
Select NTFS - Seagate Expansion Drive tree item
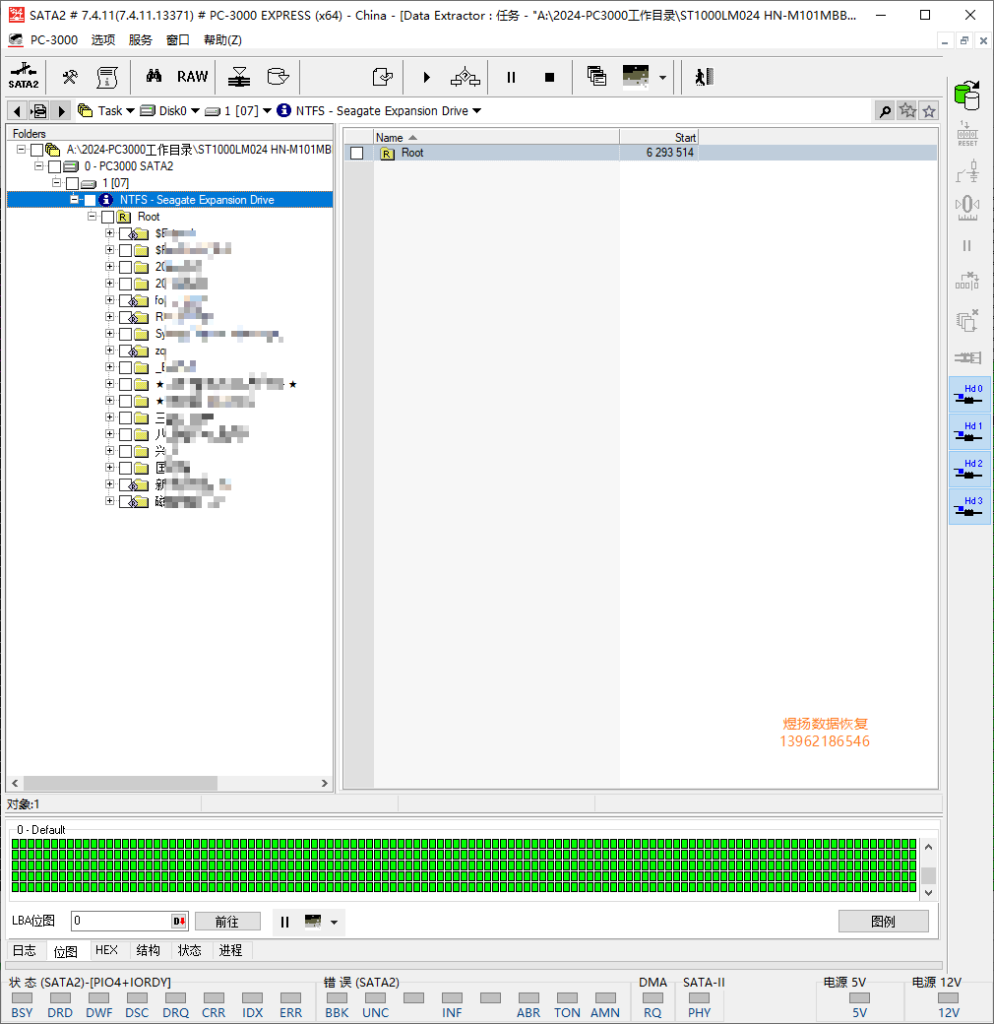[197, 200]
